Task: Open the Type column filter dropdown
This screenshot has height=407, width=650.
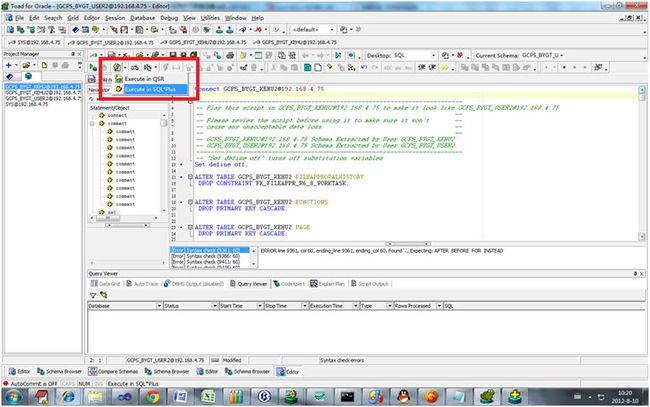Action: point(389,306)
